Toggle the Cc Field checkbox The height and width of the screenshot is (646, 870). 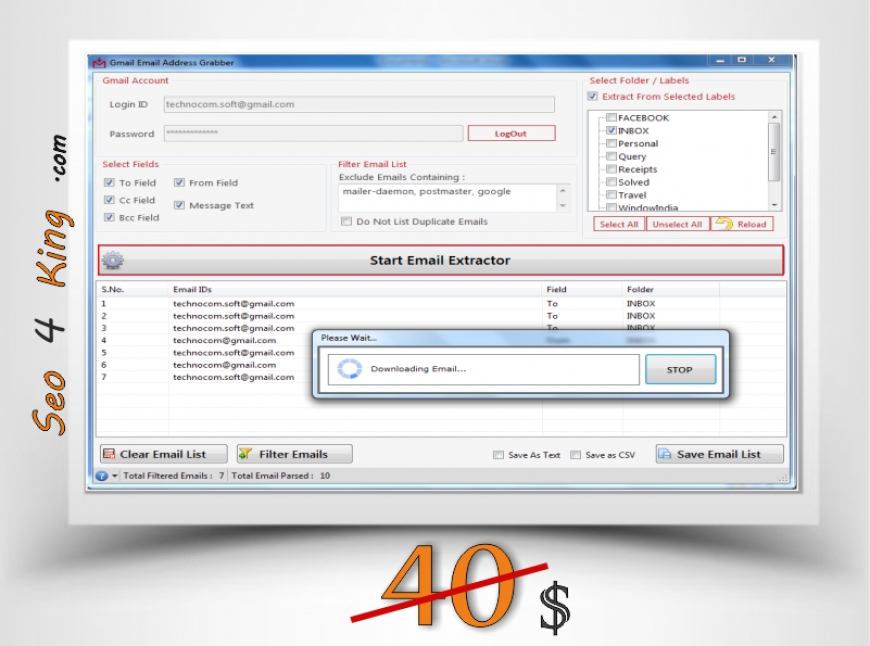[x=109, y=200]
